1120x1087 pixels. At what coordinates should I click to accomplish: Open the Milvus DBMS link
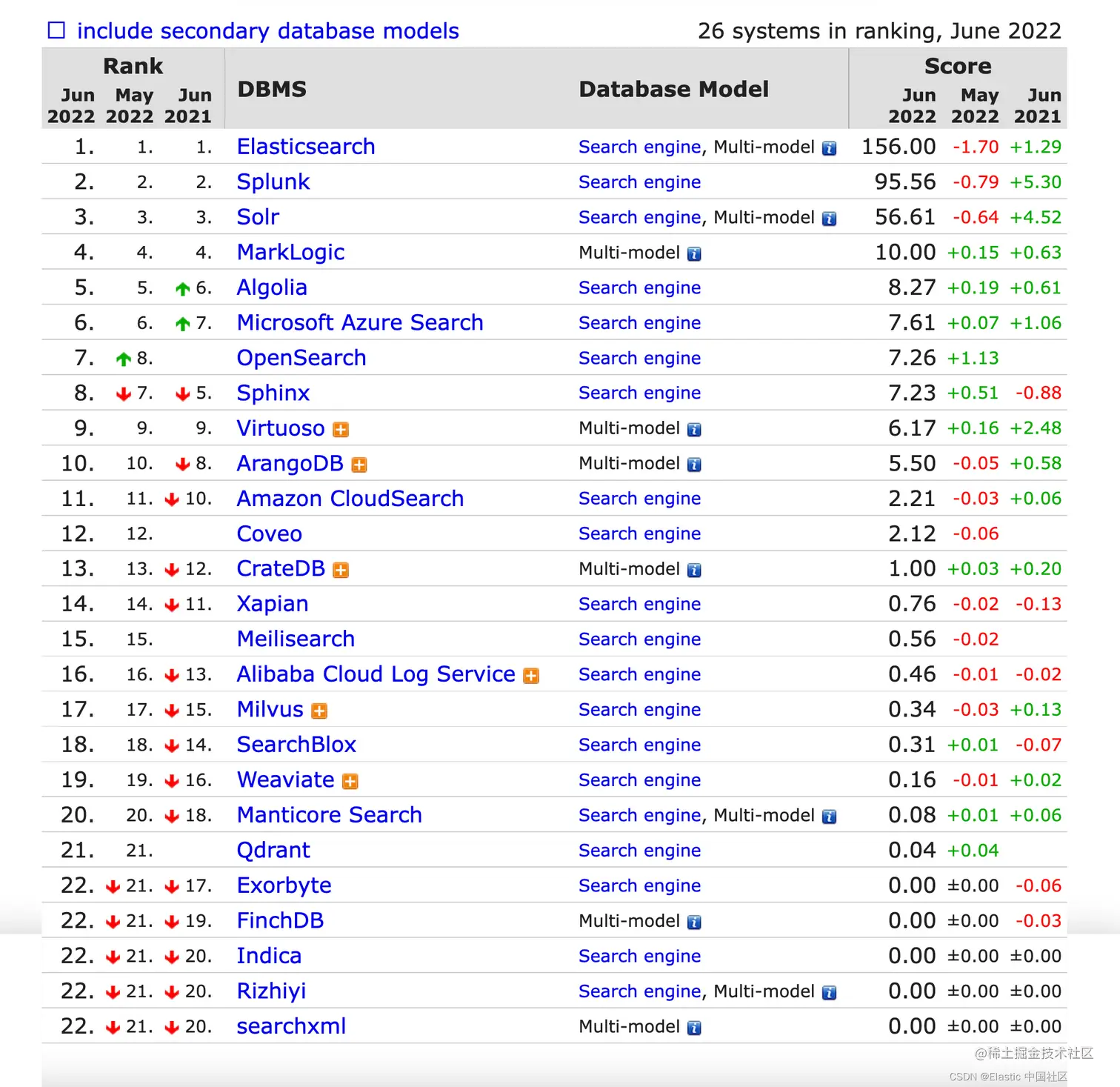[270, 710]
